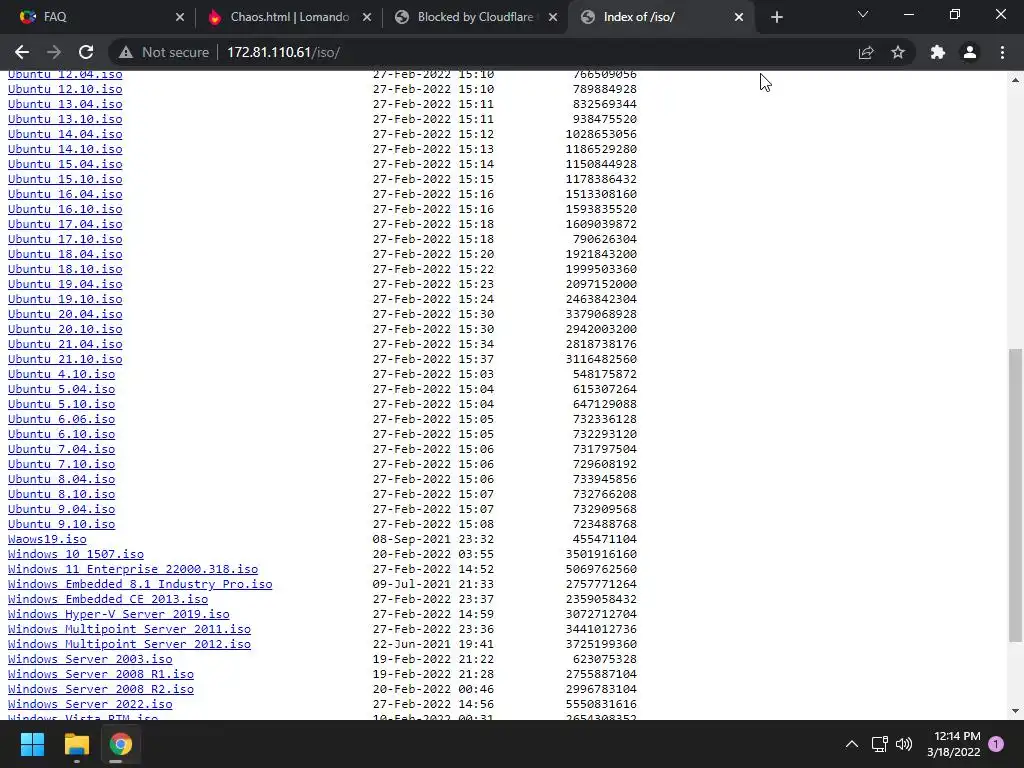Click the Chrome taskbar icon

[x=120, y=744]
